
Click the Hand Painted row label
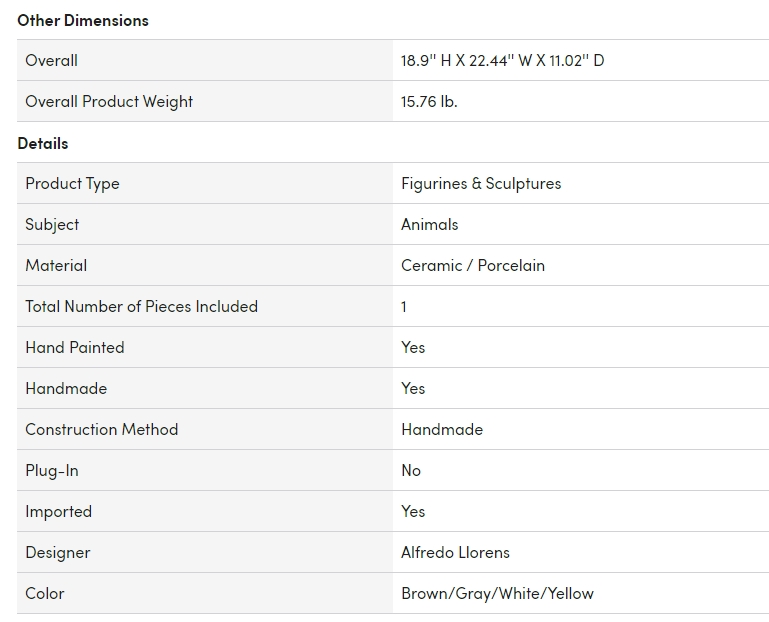(x=75, y=347)
